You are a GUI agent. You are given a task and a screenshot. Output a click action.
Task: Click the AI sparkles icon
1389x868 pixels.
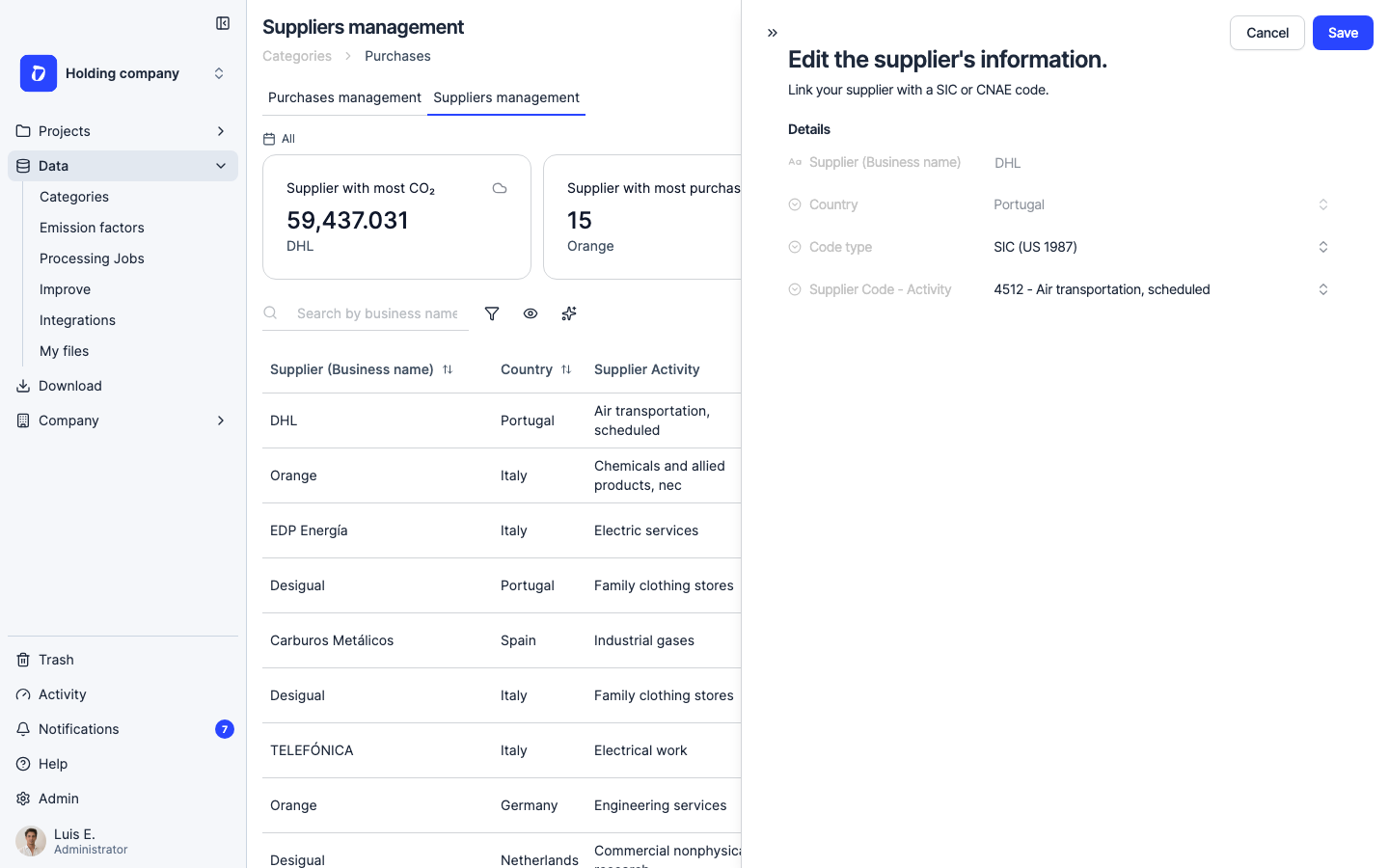pos(569,313)
